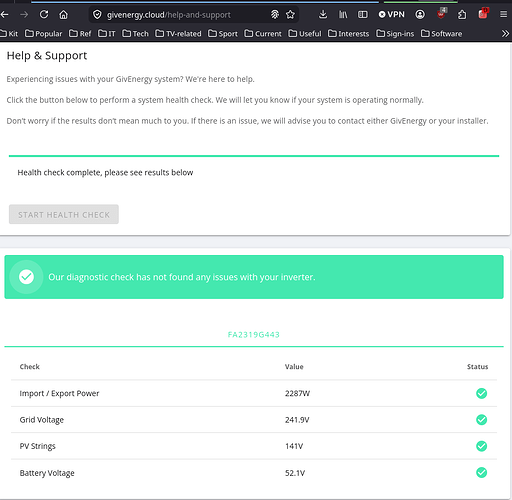Click the Battery Voltage status checkmark

(x=481, y=473)
